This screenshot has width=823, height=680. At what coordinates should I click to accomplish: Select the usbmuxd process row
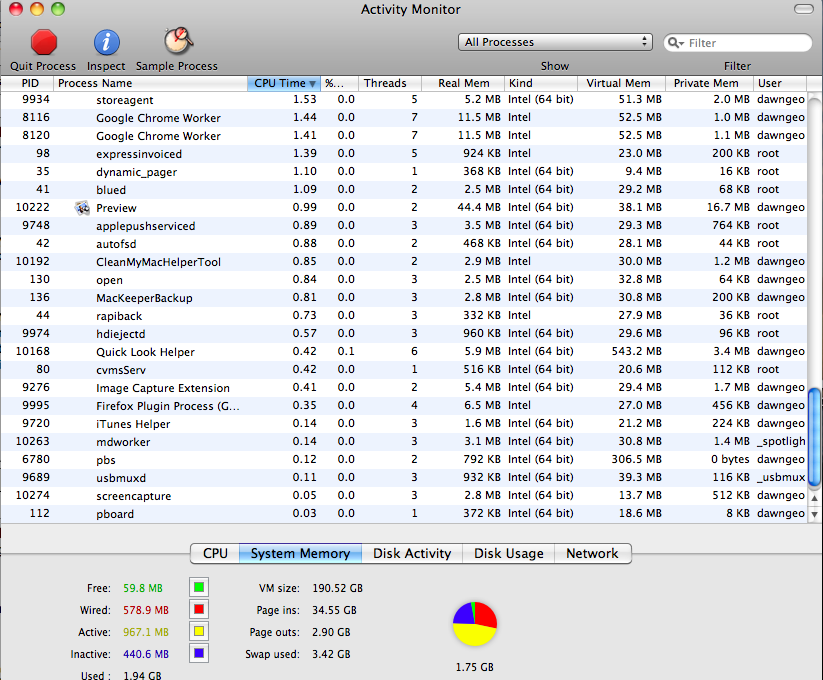point(404,477)
